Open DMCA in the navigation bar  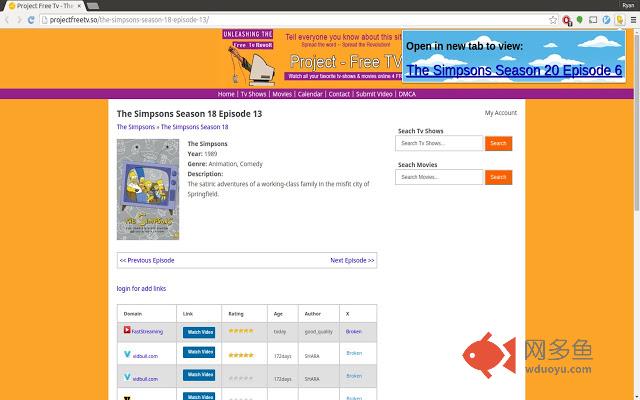407,94
